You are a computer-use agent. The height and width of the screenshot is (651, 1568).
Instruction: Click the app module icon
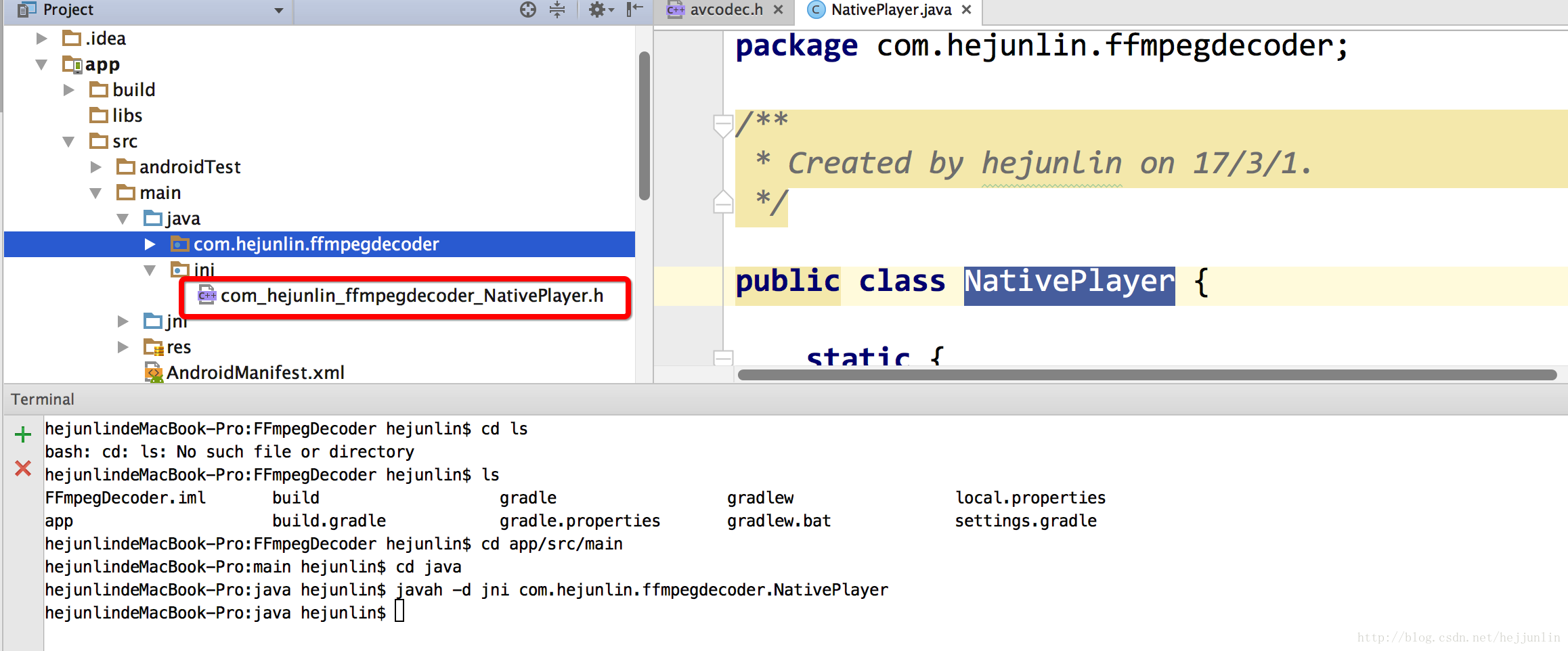tap(72, 64)
